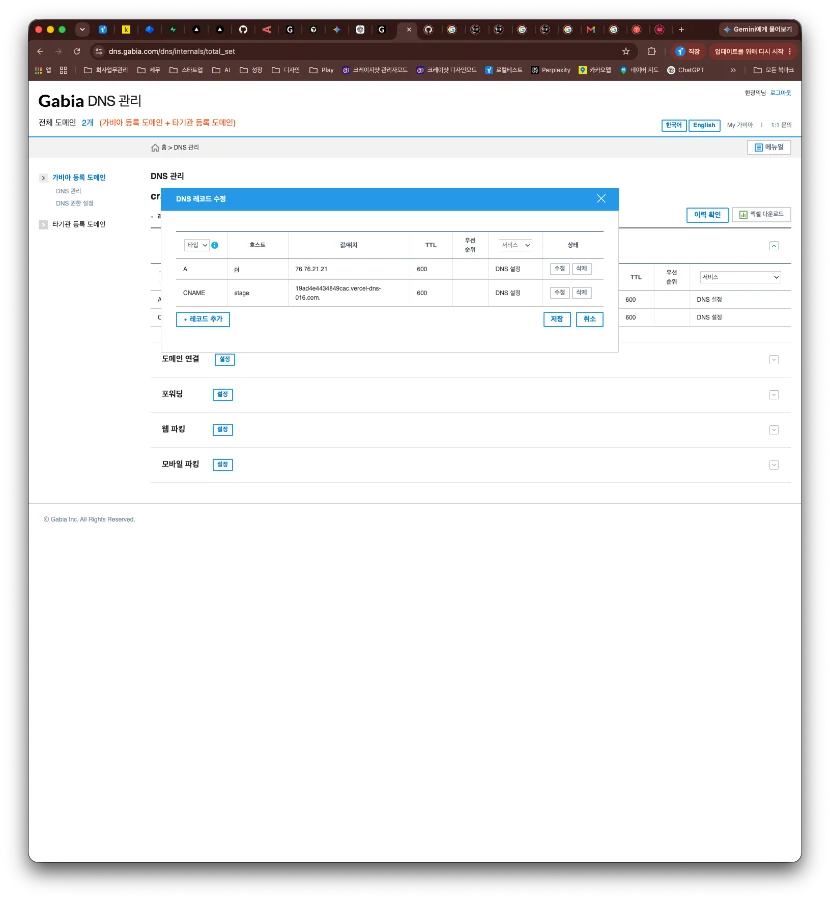Click 설정 button beside 모바일 파킹
The width and height of the screenshot is (830, 900).
click(223, 464)
